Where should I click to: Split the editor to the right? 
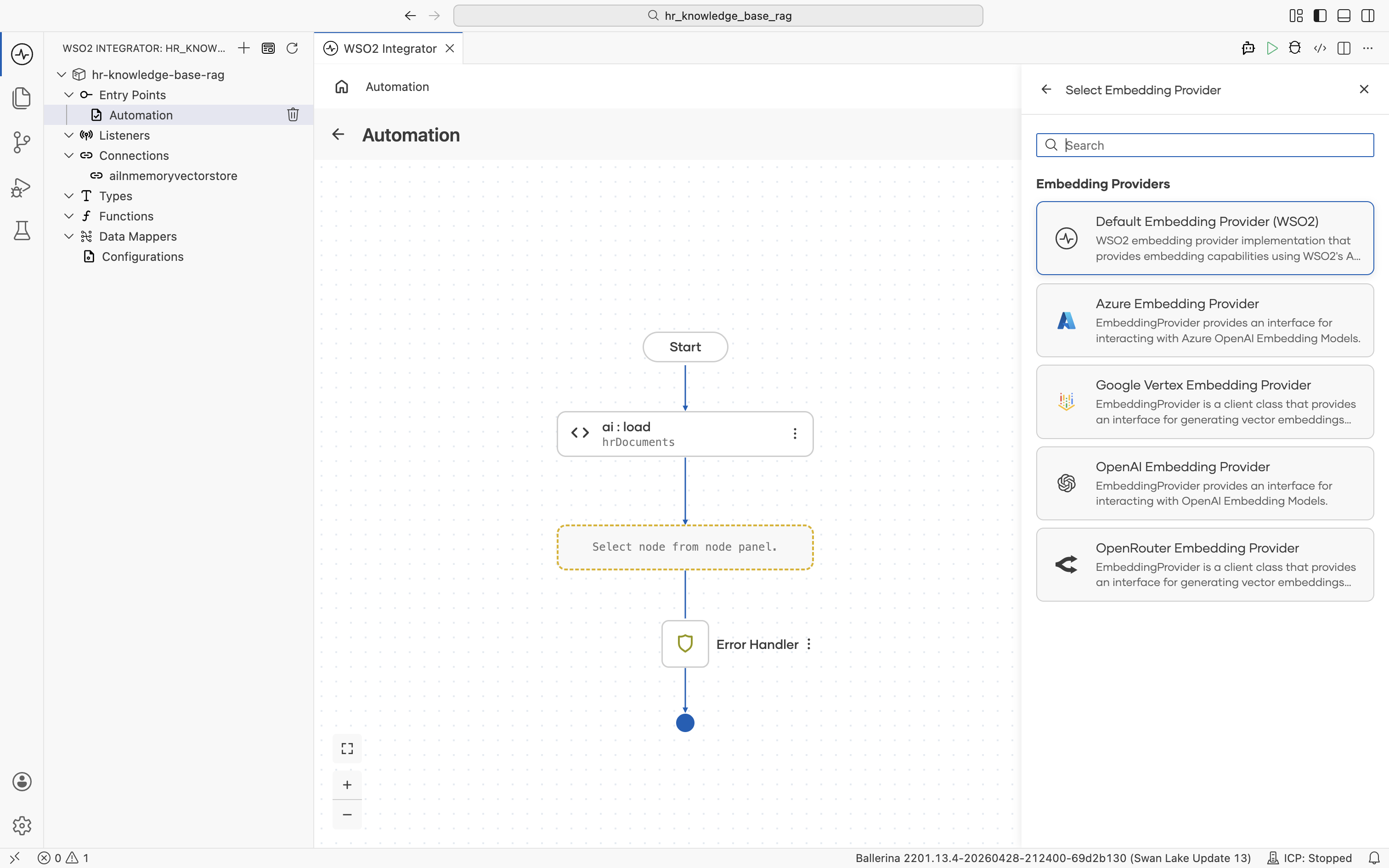click(x=1344, y=48)
